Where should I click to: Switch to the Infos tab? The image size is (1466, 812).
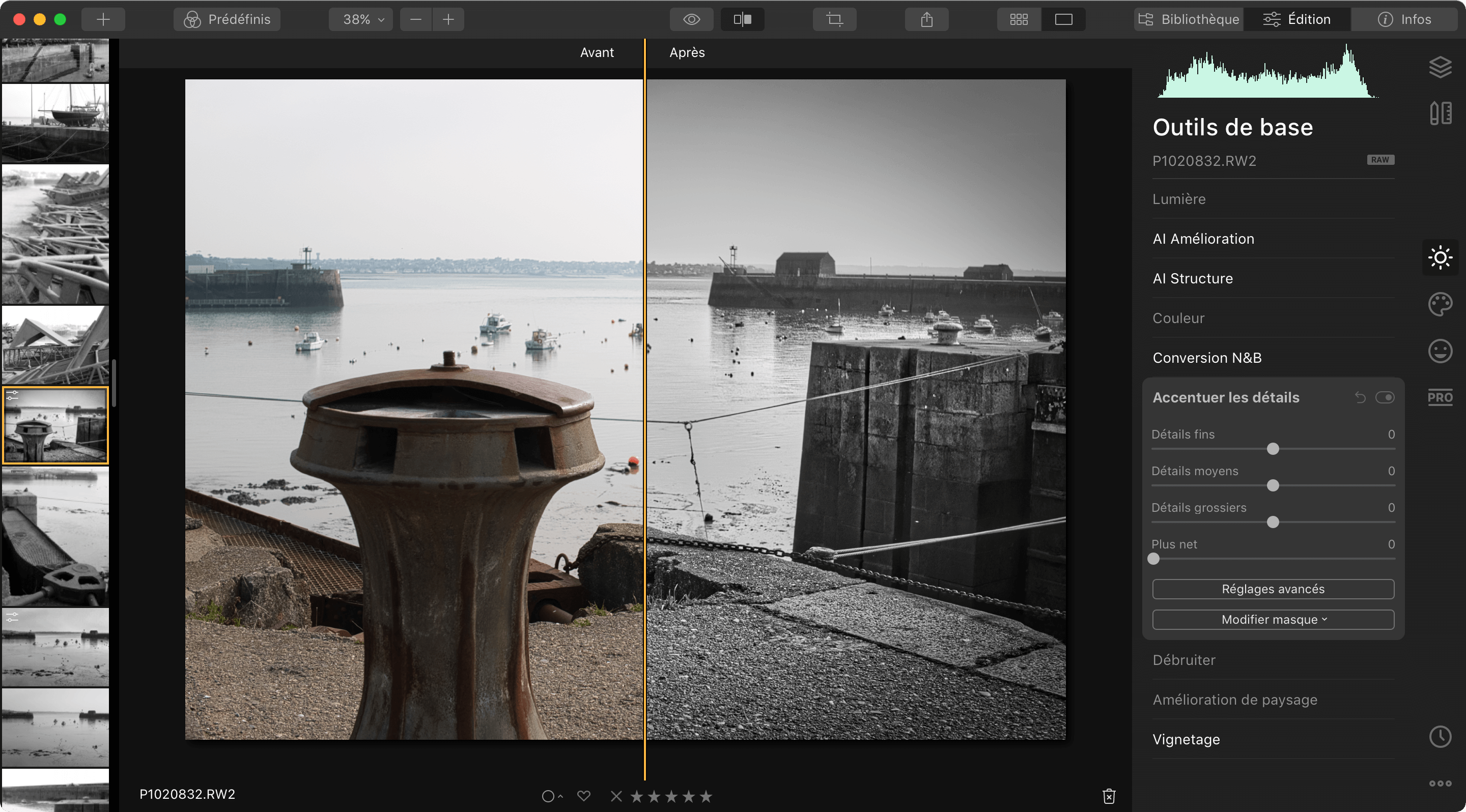[x=1404, y=19]
